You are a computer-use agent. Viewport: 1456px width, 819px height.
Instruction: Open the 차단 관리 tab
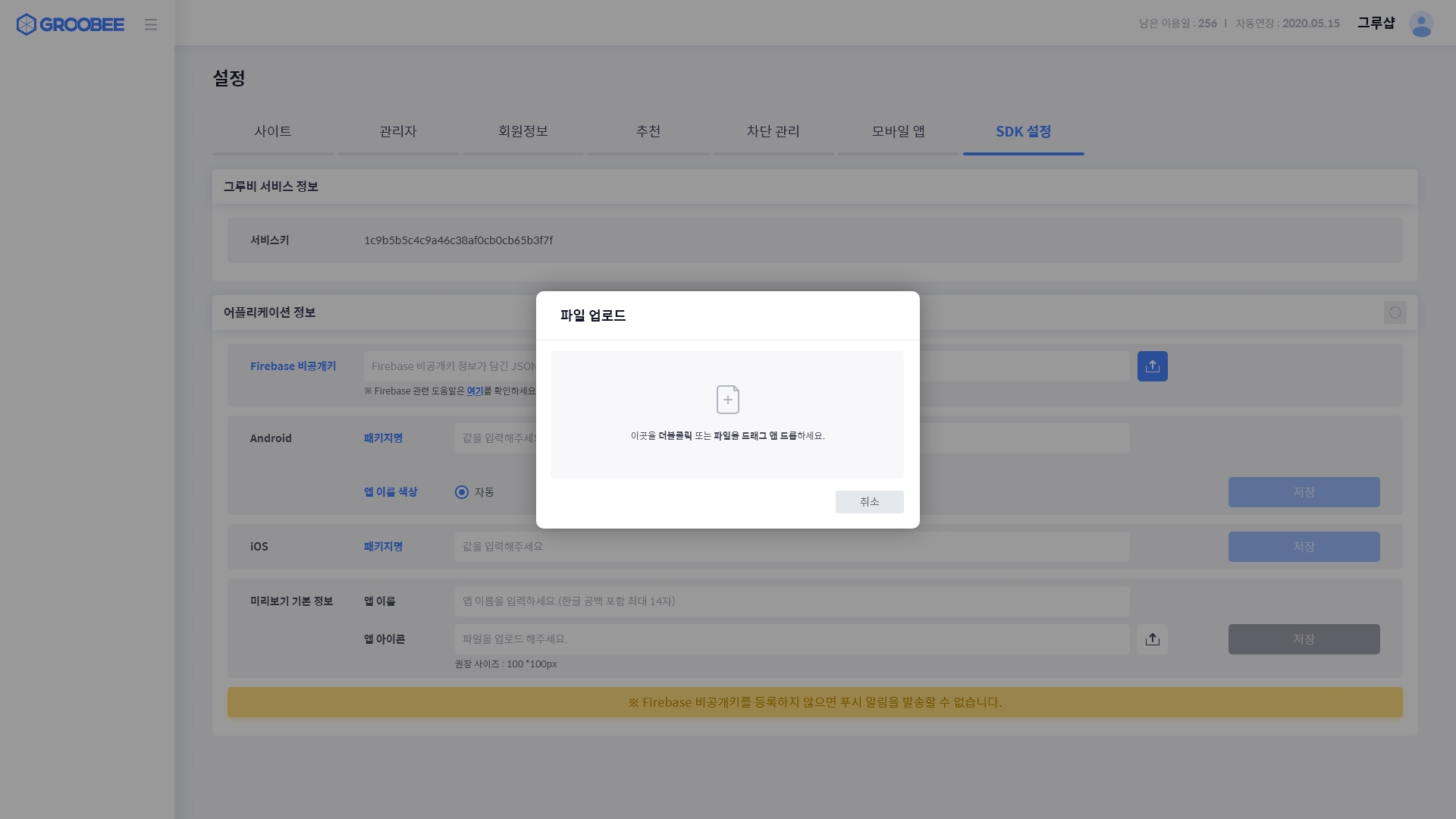(773, 131)
